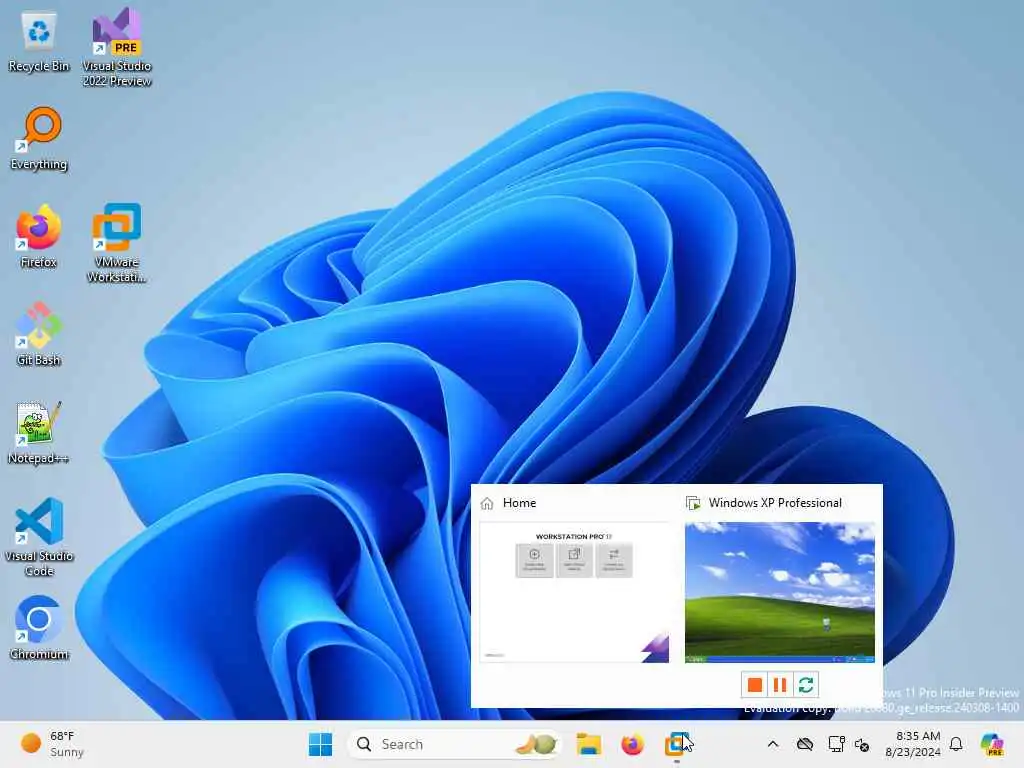Screen dimensions: 1024x768
Task: Open the Copilot Preview taskbar icon
Action: click(x=992, y=744)
